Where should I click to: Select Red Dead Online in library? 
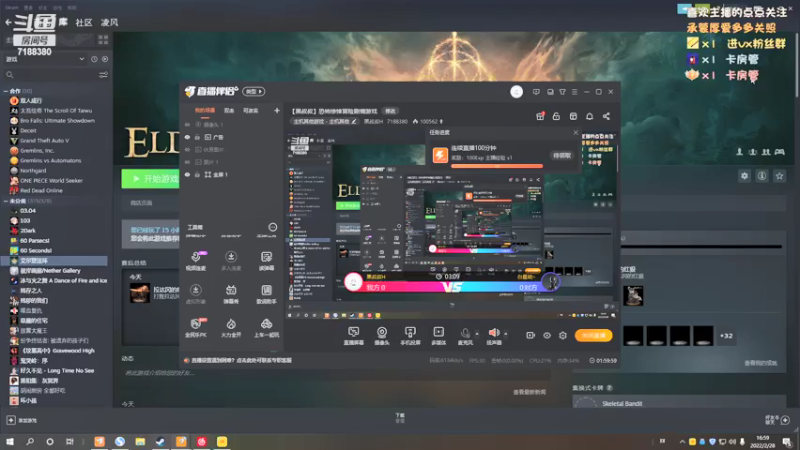click(41, 190)
